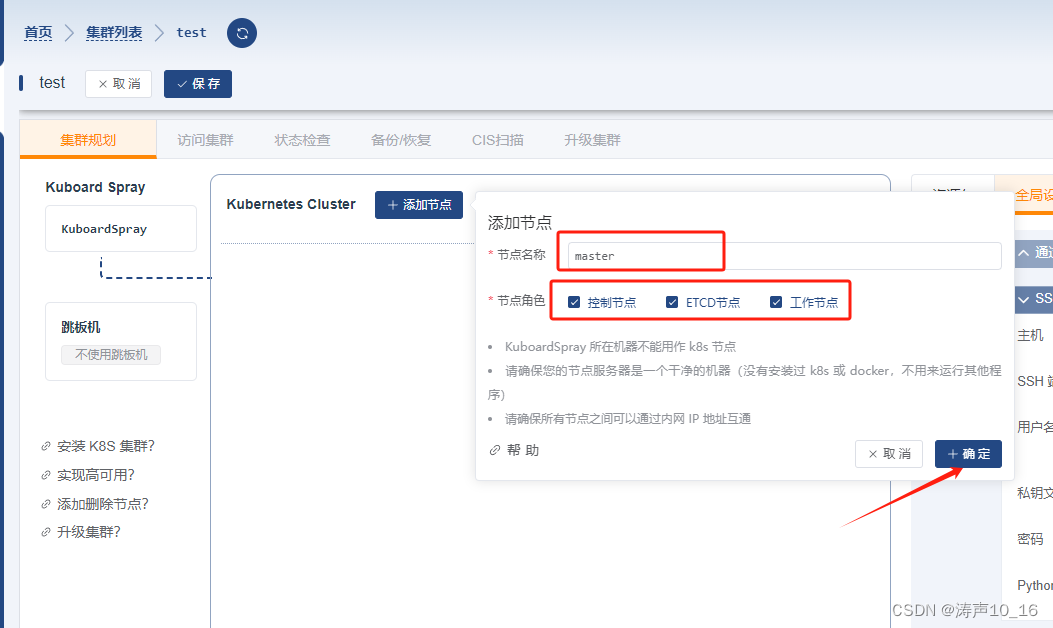This screenshot has height=628, width=1053.
Task: Click the test breadcrumb text
Action: [191, 32]
